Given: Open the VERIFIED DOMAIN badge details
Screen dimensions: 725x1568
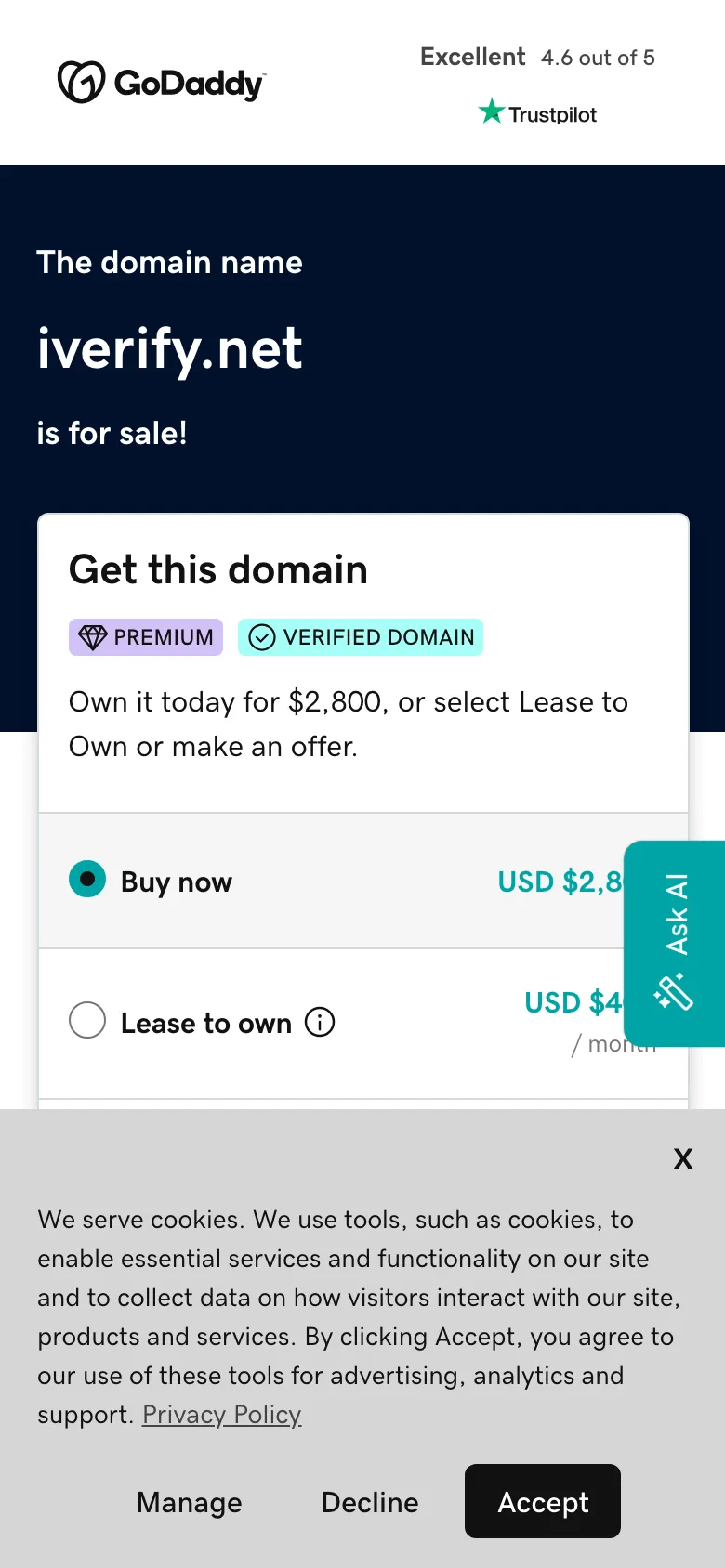Looking at the screenshot, I should (x=361, y=637).
